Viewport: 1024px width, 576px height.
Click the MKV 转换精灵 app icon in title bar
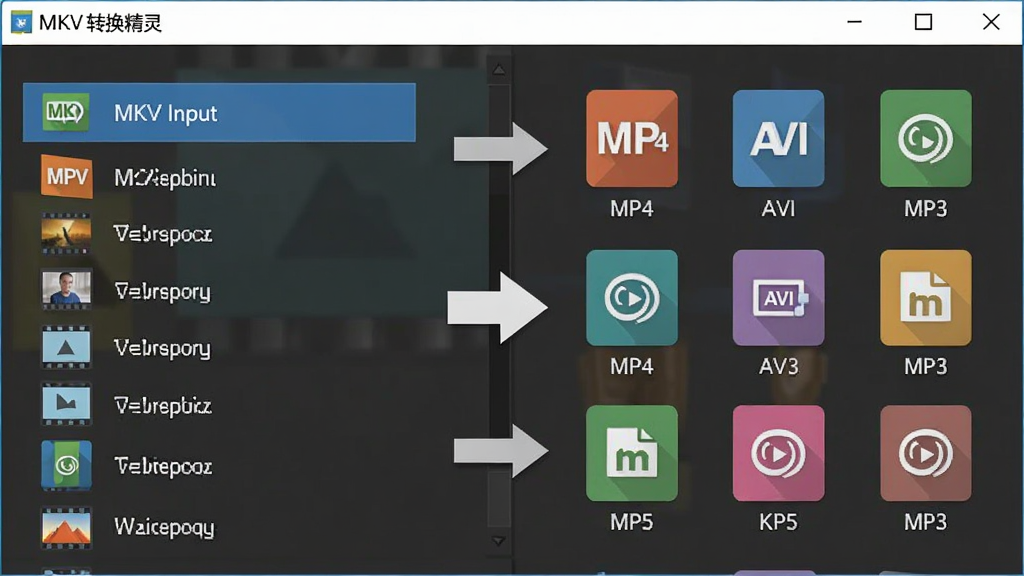pyautogui.click(x=21, y=22)
